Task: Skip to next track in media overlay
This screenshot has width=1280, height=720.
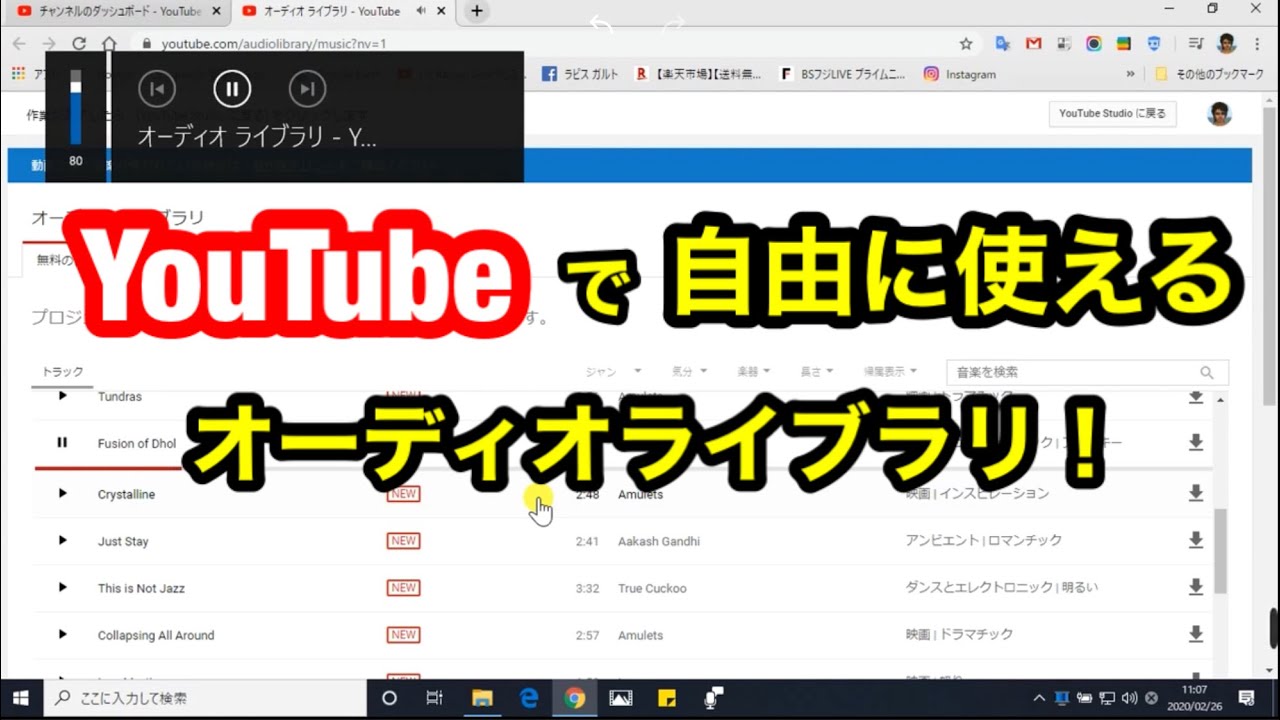Action: (x=307, y=89)
